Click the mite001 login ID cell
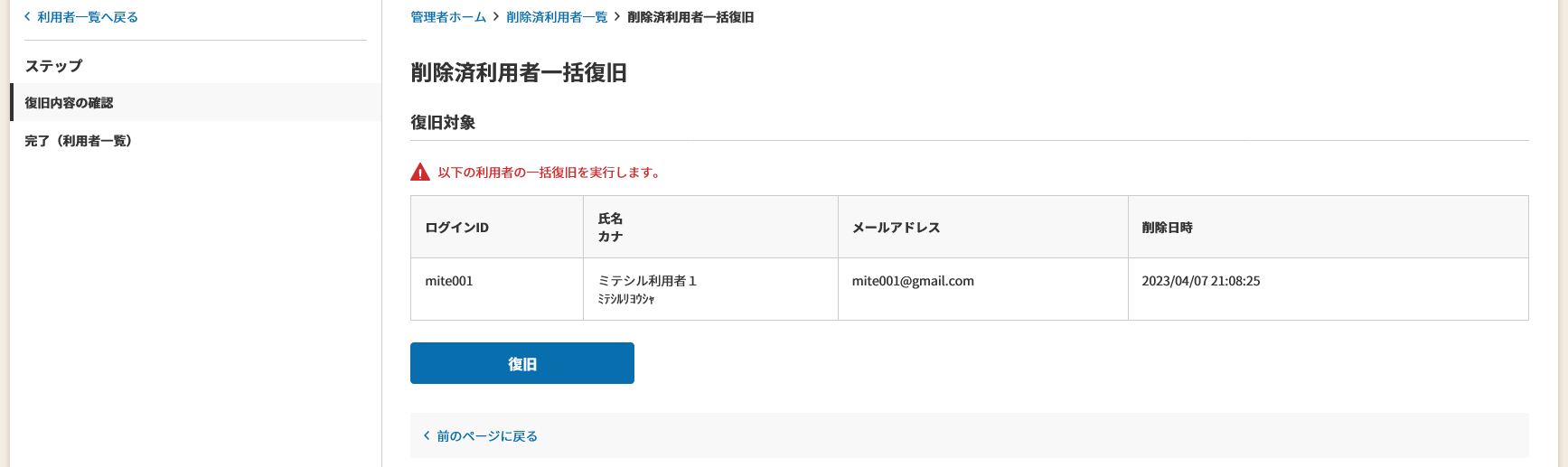Viewport: 1568px width, 467px height. pos(497,289)
